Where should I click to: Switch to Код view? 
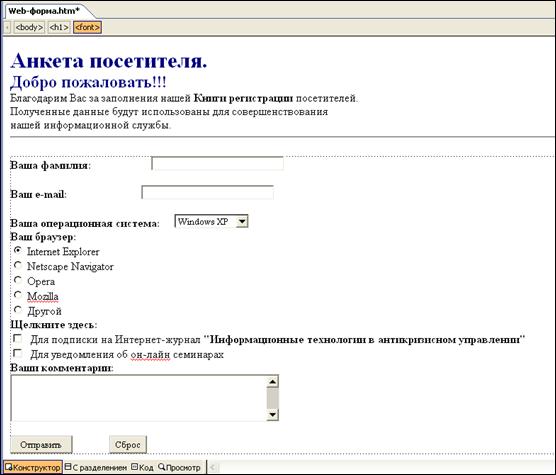pyautogui.click(x=142, y=468)
